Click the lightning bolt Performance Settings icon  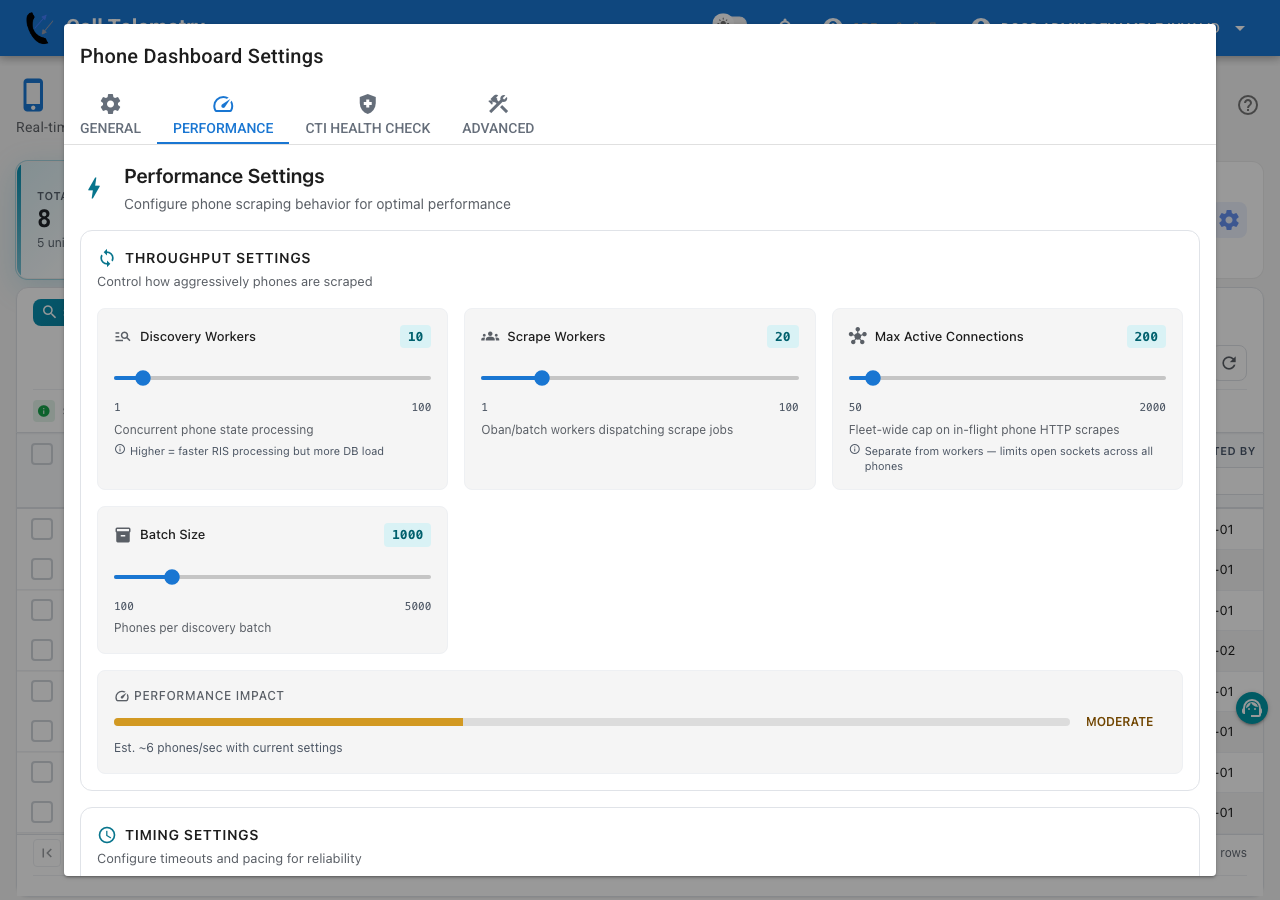pyautogui.click(x=94, y=188)
